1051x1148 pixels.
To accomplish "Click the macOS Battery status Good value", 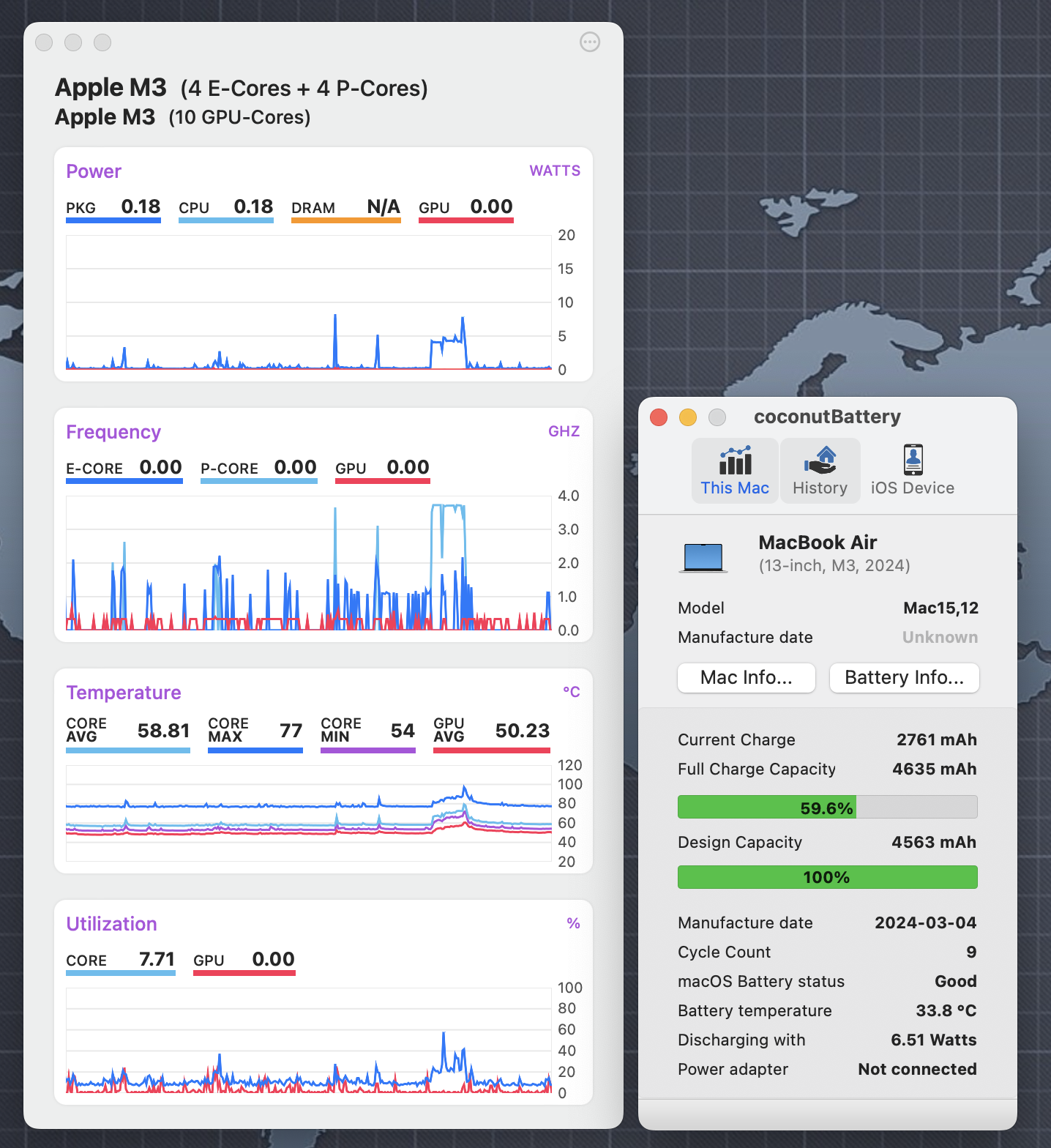I will click(956, 981).
